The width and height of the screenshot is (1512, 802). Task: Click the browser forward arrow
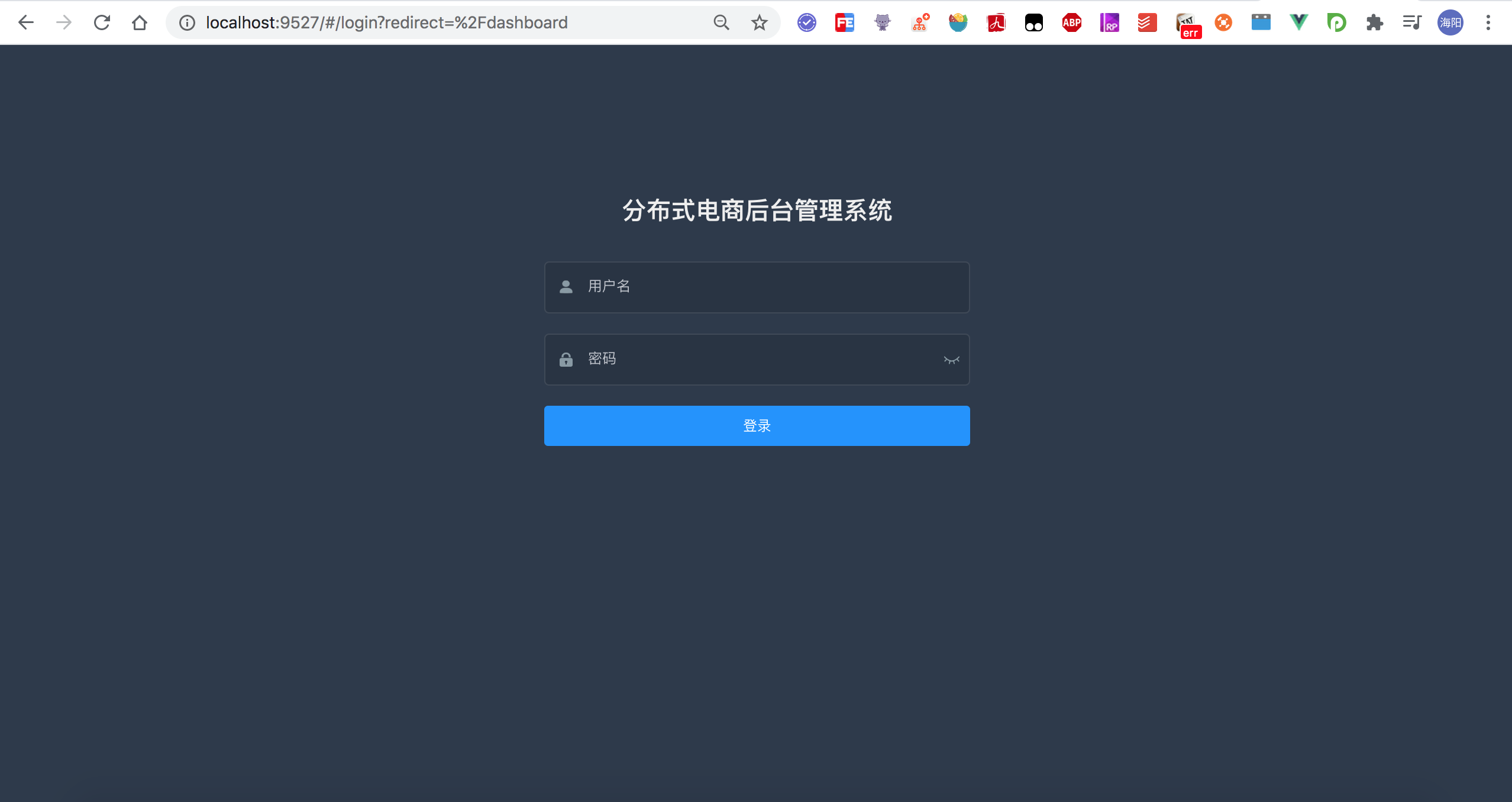coord(63,22)
